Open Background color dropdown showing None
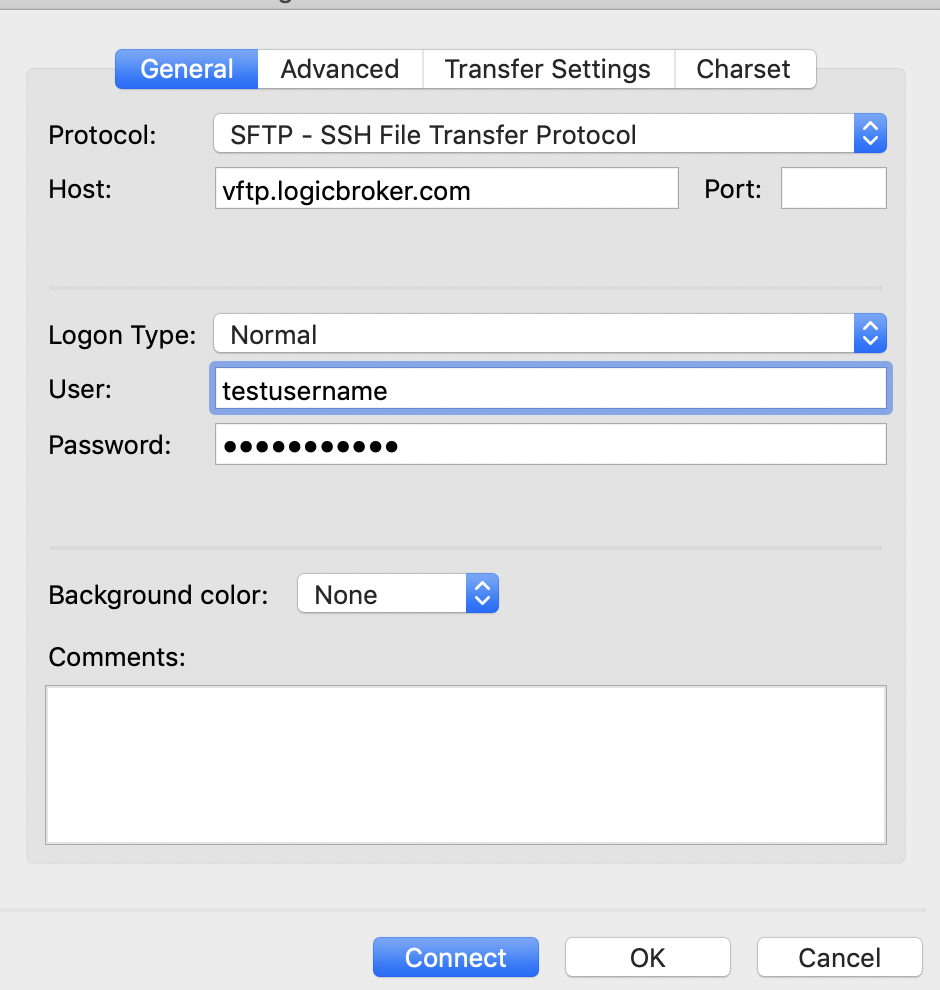This screenshot has height=990, width=940. click(x=384, y=595)
